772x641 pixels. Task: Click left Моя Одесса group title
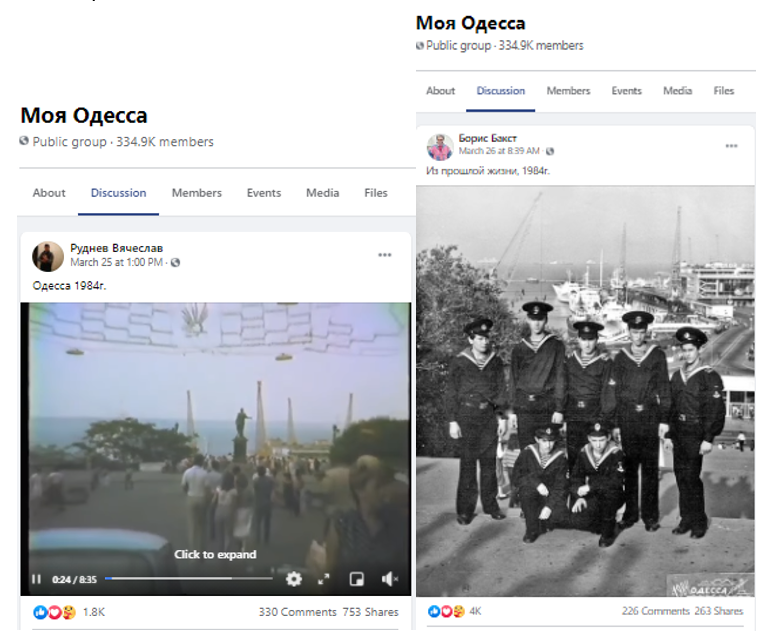click(84, 116)
